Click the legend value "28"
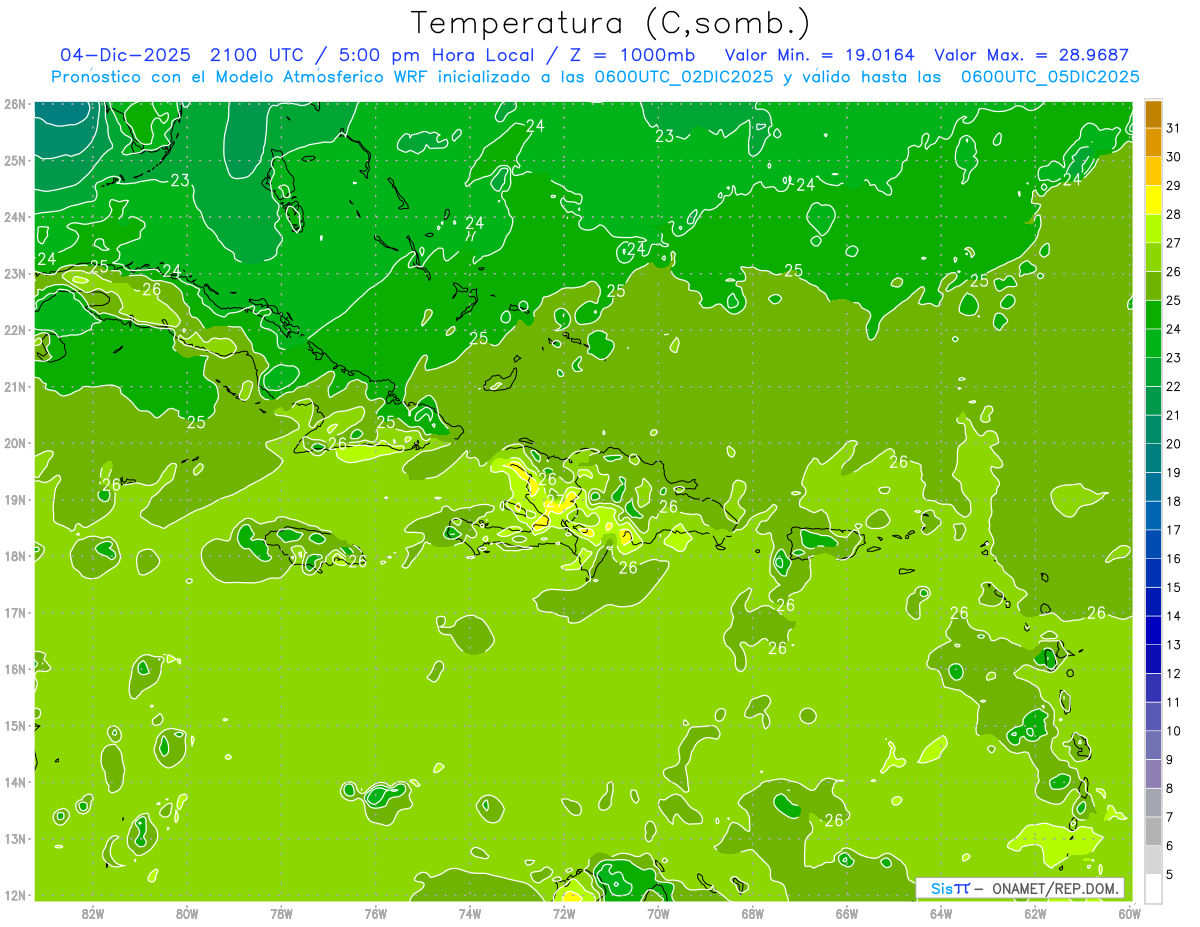The image size is (1200, 927). [1173, 214]
